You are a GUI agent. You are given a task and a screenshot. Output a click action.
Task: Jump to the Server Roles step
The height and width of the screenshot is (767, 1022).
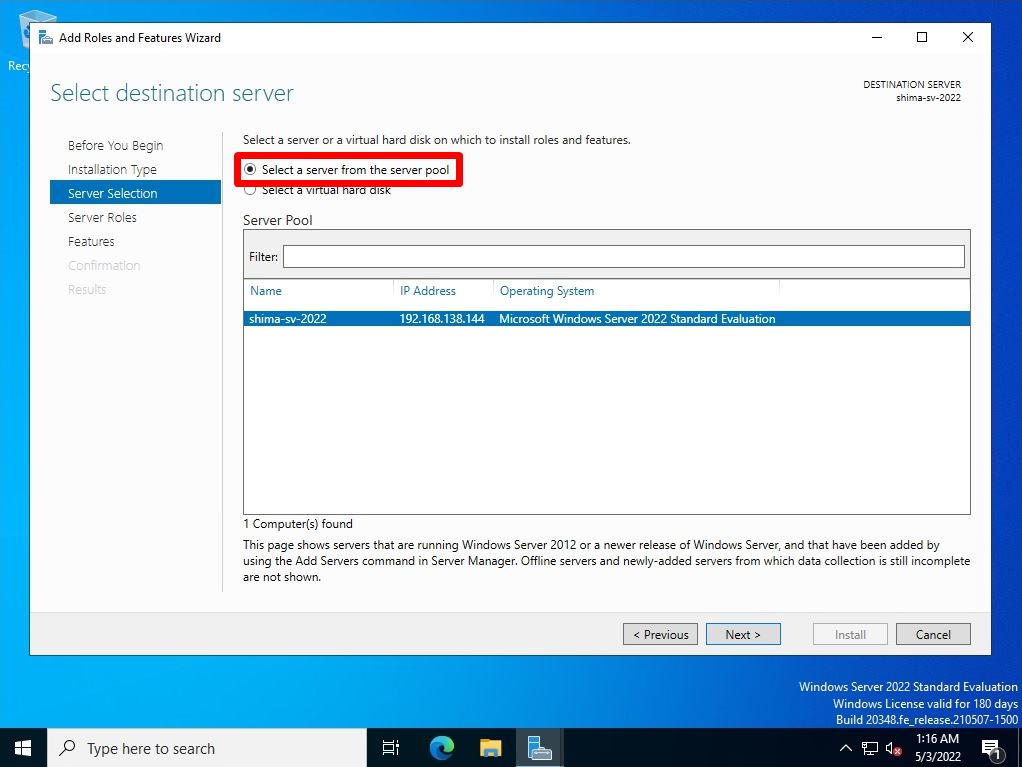click(x=102, y=217)
